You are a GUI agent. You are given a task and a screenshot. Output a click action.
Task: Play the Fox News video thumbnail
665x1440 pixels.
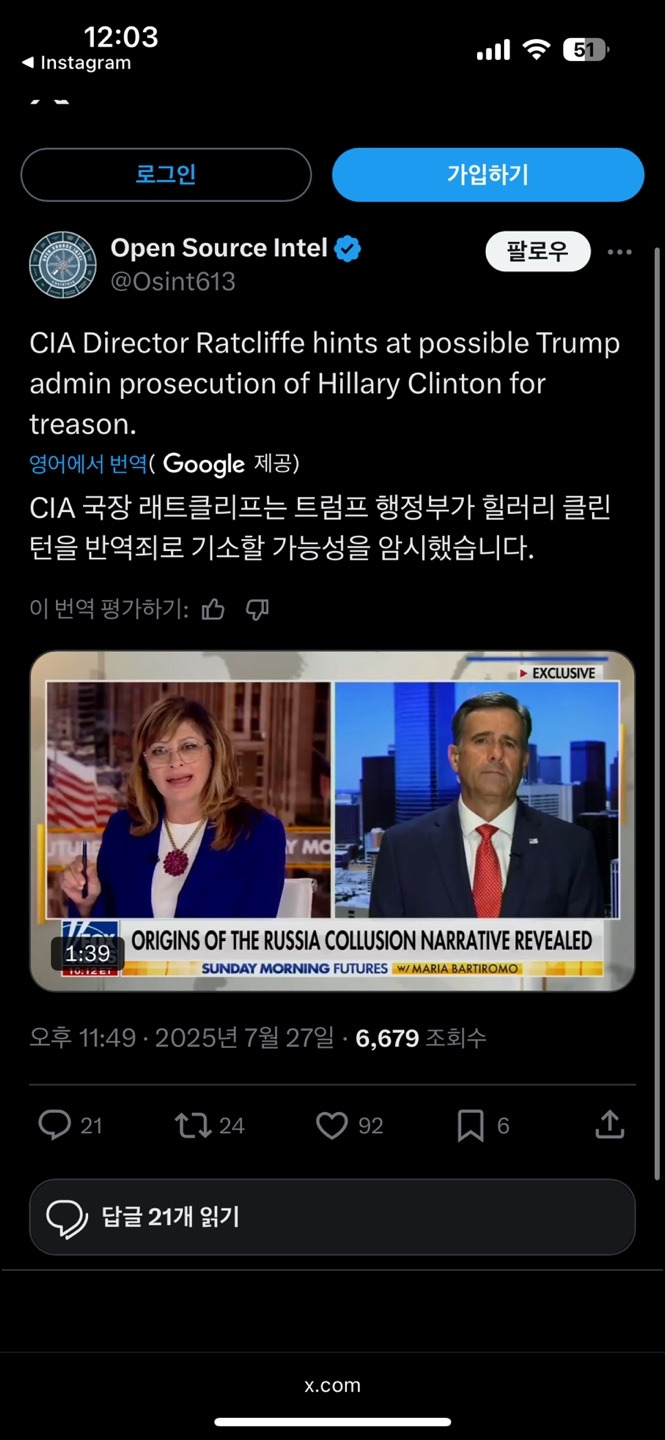pos(332,821)
